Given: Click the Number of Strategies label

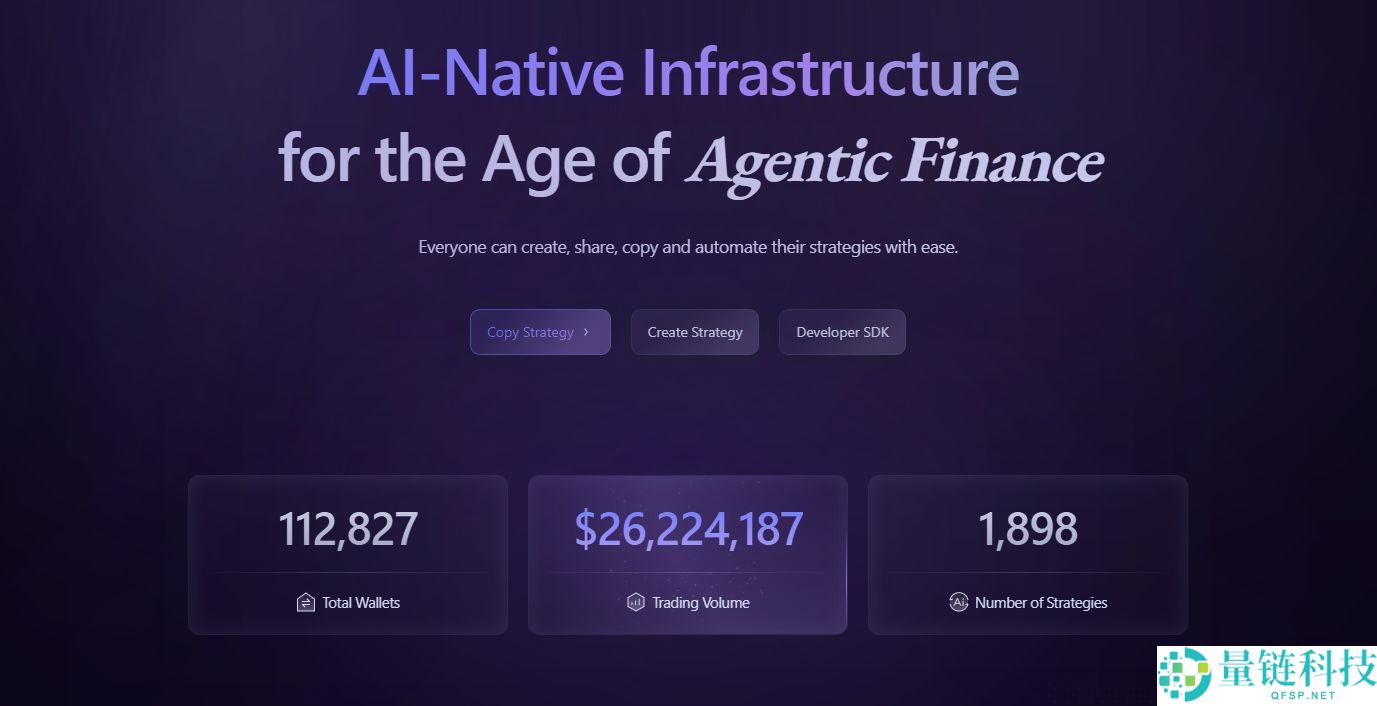Looking at the screenshot, I should click(x=1041, y=603).
